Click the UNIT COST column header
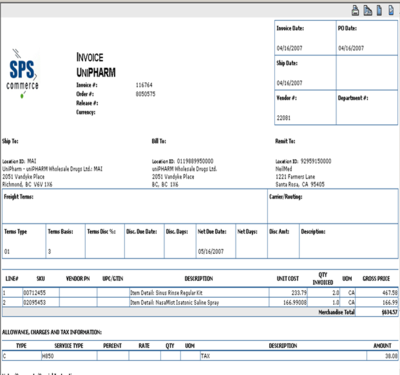 coord(288,278)
